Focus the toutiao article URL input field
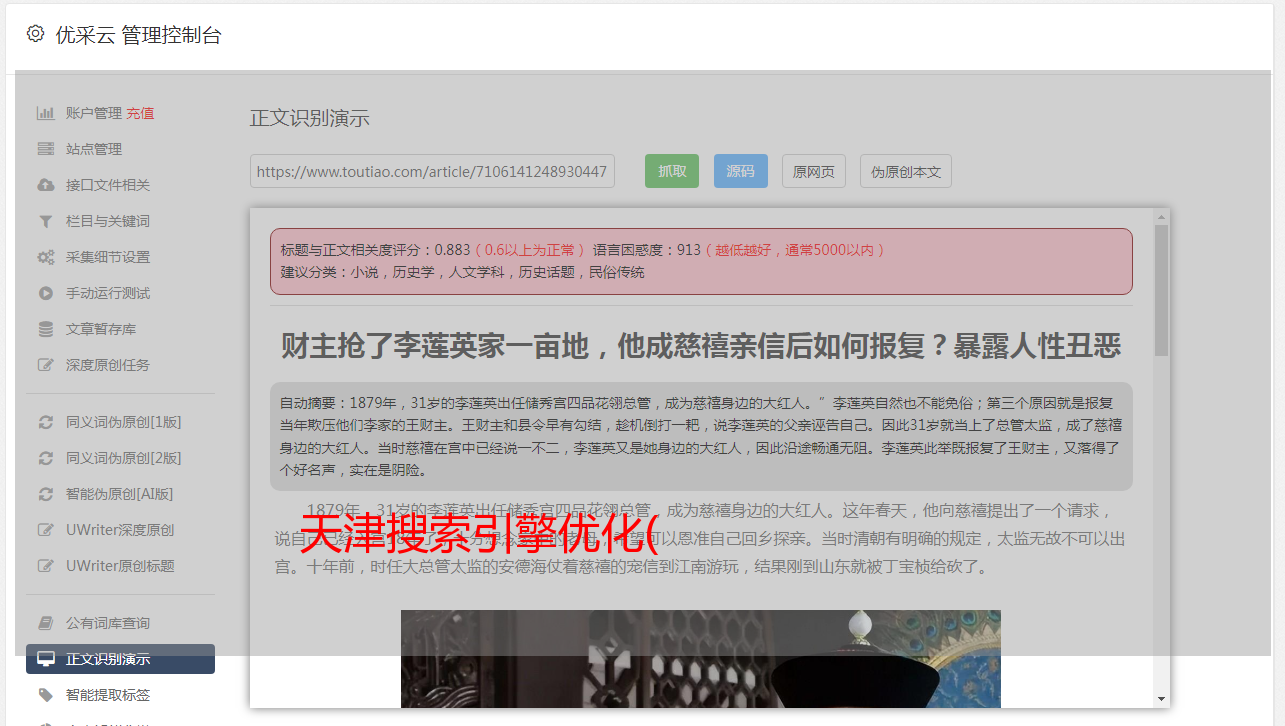 [432, 171]
